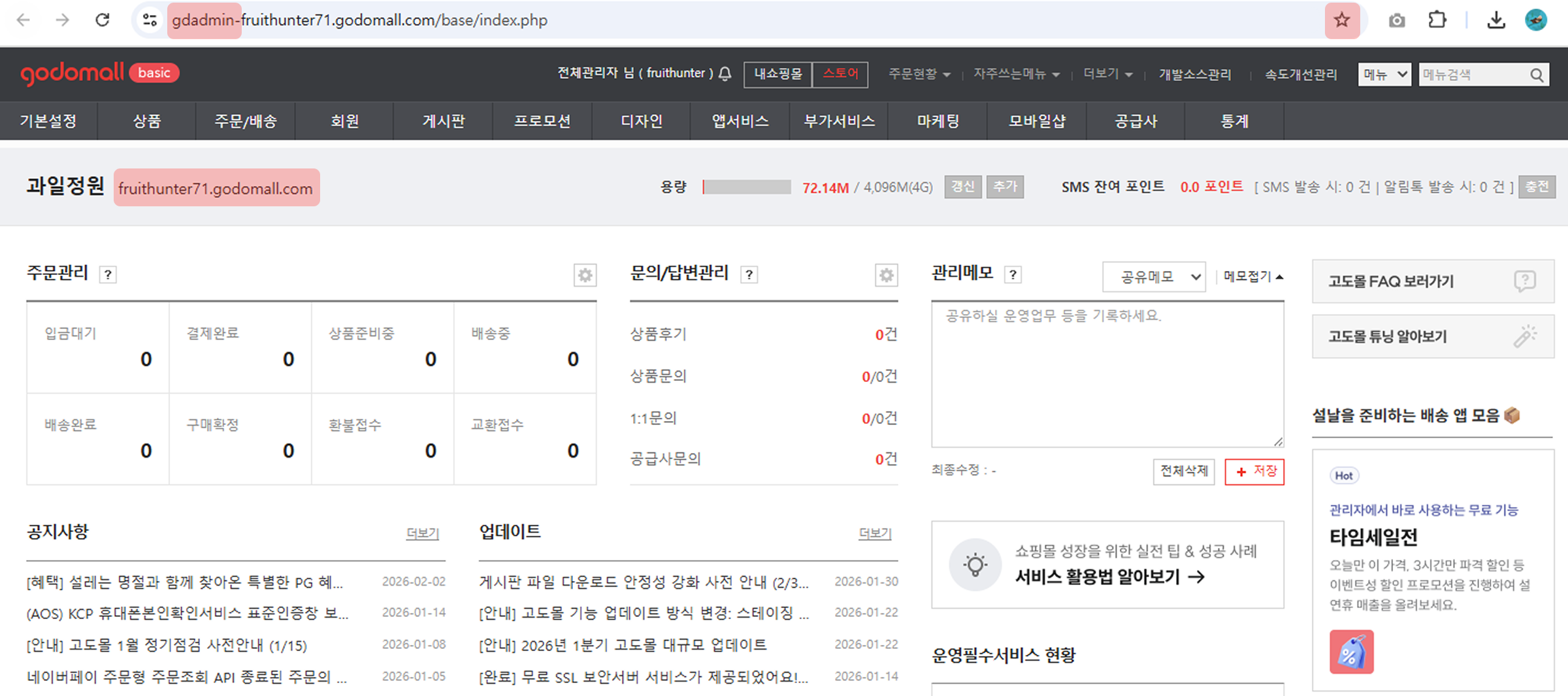
Task: Click inside the shared memo text area
Action: 1106,372
